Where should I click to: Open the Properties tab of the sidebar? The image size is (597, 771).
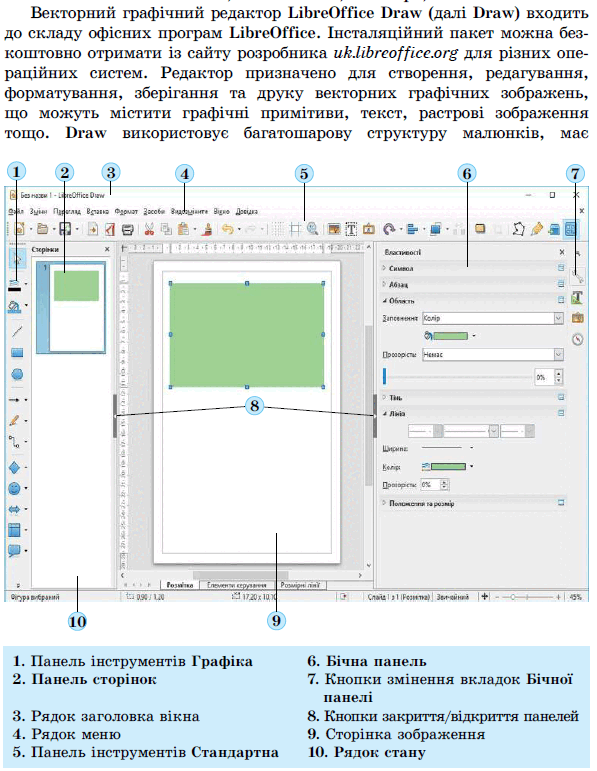(578, 276)
